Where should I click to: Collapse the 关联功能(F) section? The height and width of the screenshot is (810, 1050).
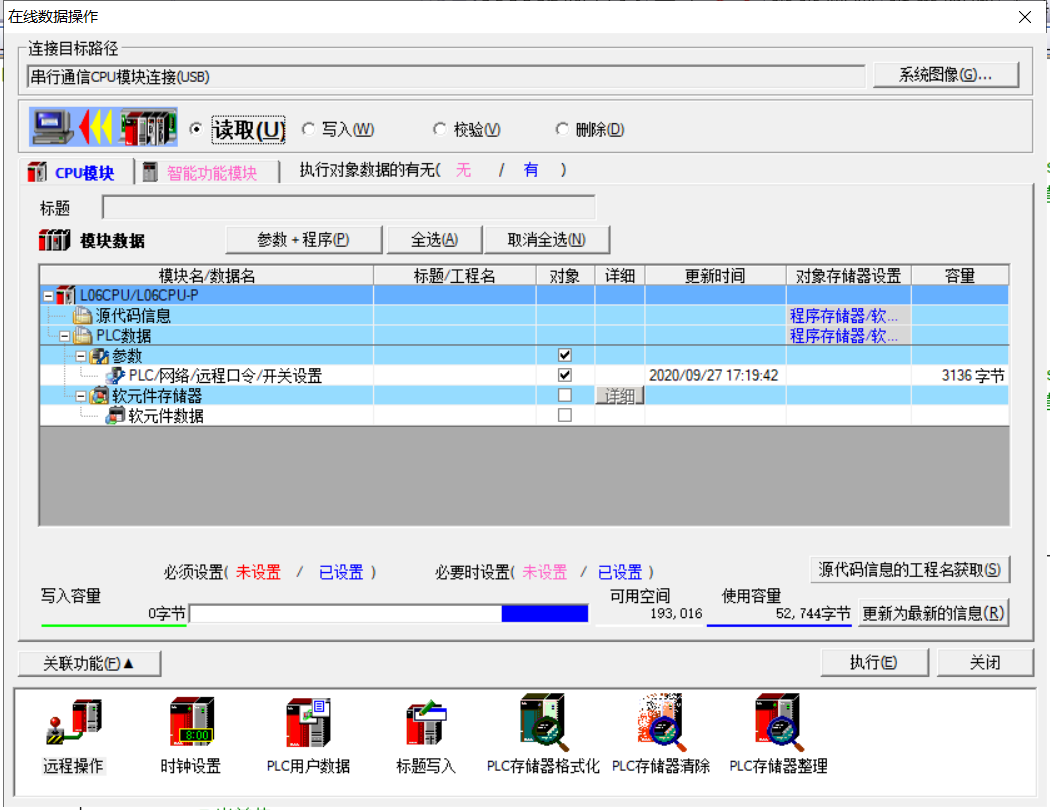click(89, 663)
